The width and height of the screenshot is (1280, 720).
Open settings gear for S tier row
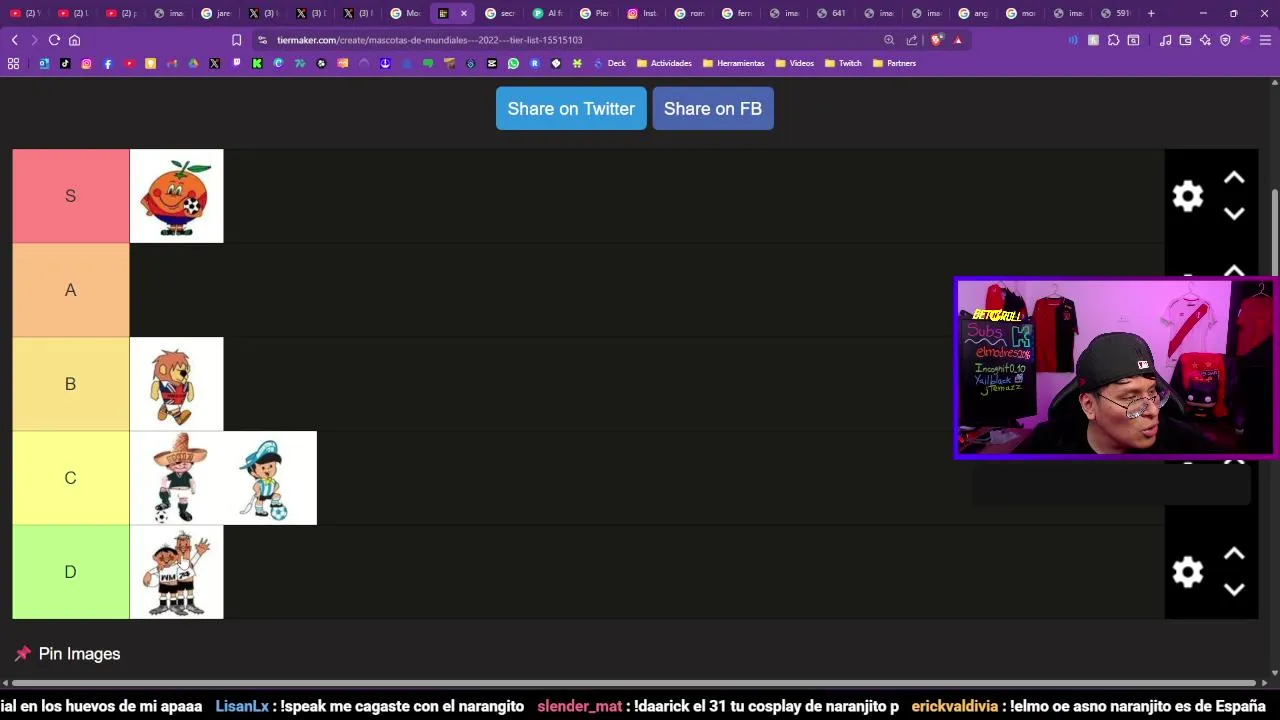(1187, 196)
